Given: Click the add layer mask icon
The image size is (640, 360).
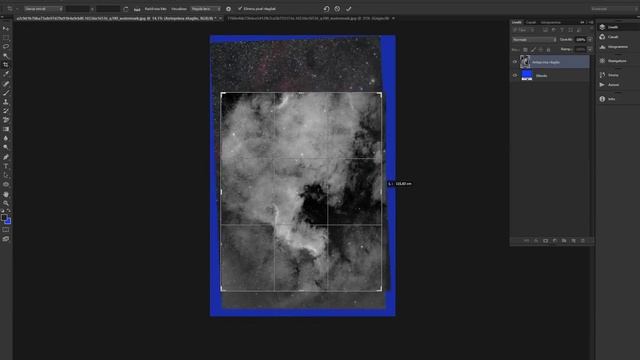Looking at the screenshot, I should 545,241.
